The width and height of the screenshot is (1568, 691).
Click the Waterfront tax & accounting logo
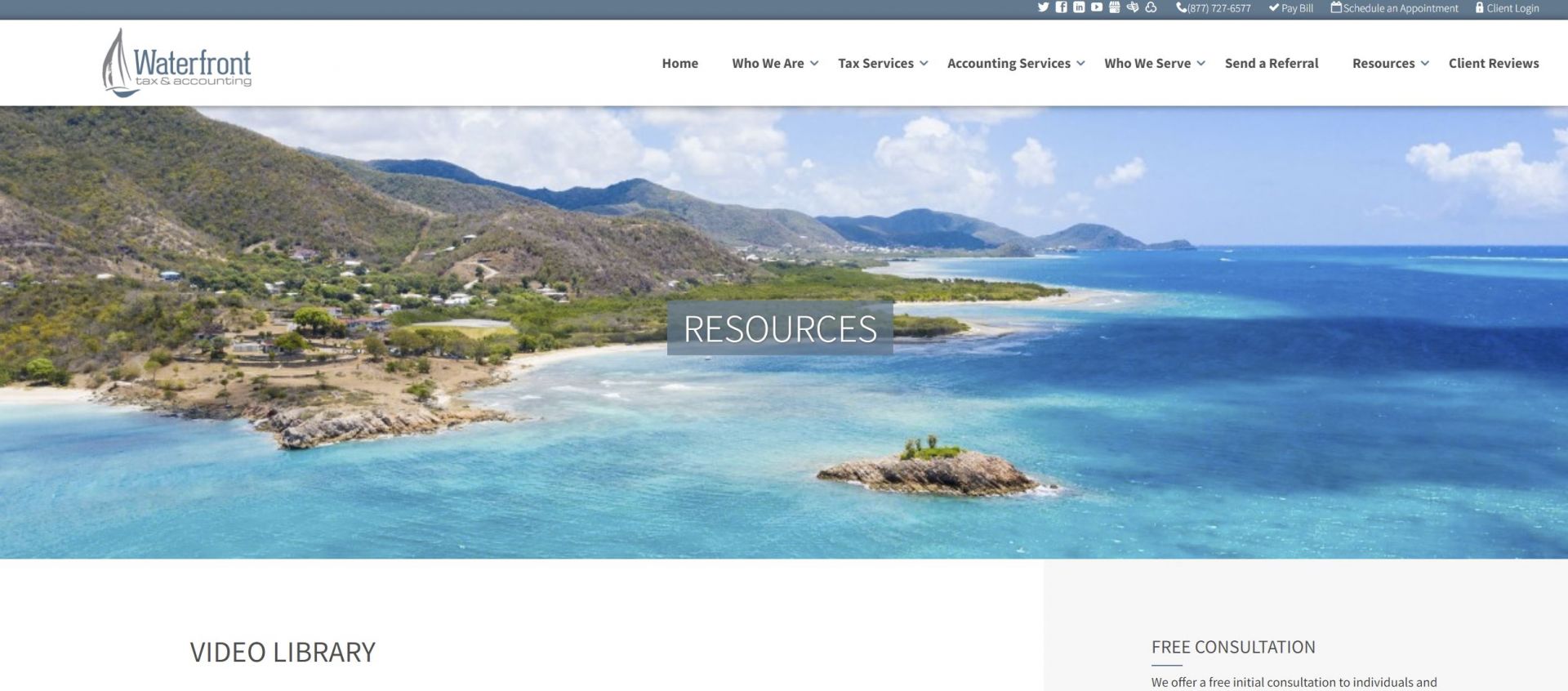176,63
